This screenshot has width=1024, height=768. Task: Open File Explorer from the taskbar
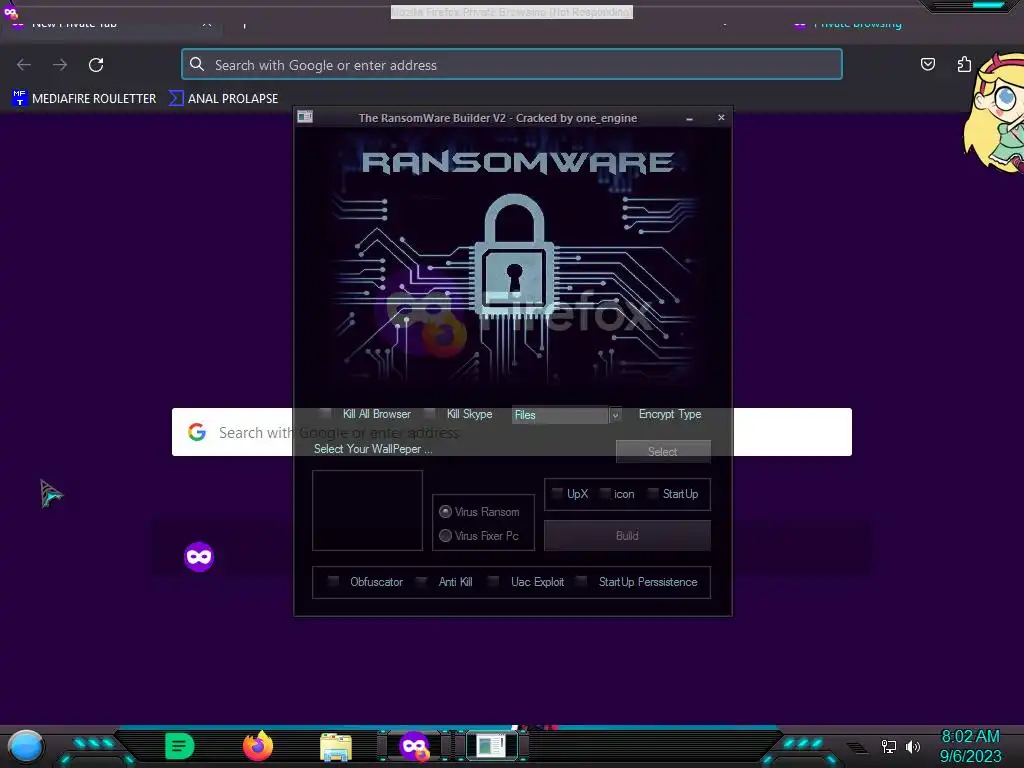(336, 746)
